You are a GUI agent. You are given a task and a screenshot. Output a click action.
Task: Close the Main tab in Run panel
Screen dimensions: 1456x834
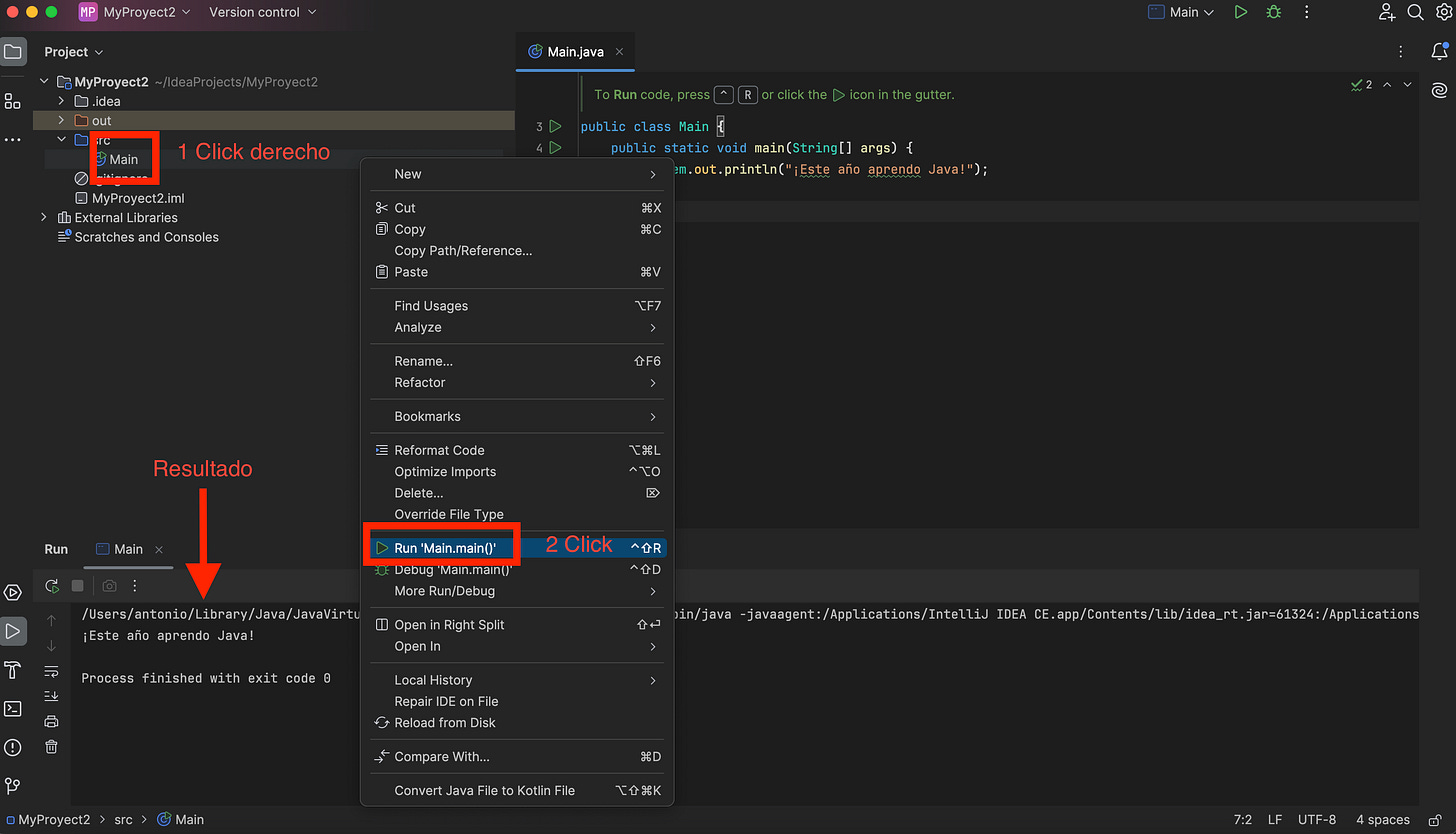tap(159, 549)
